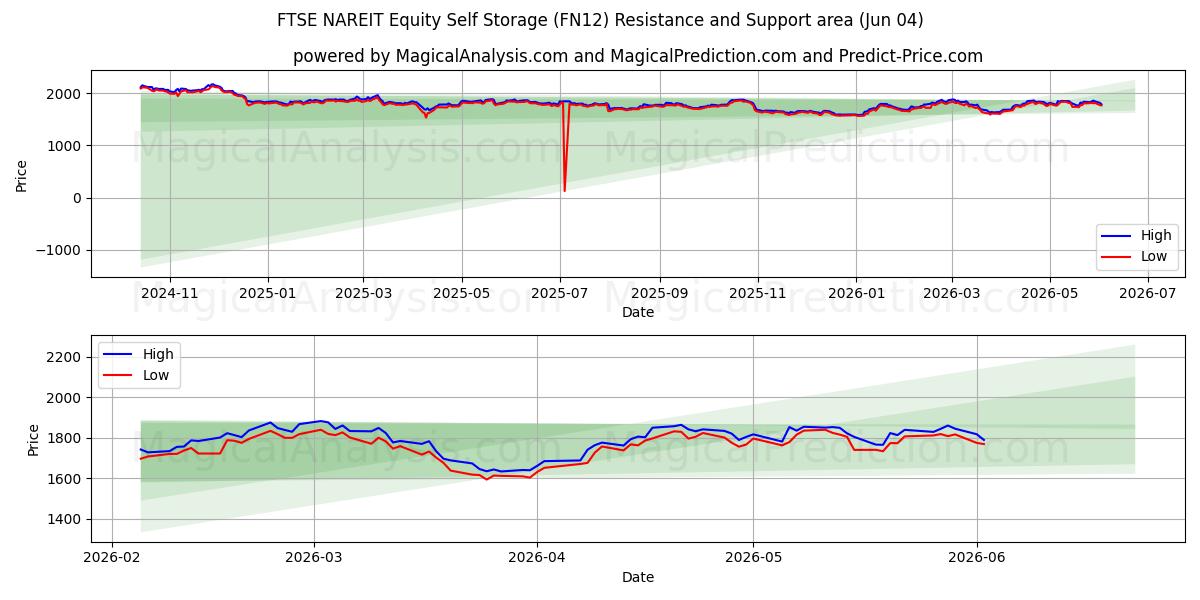The height and width of the screenshot is (600, 1200).
Task: Click the 'Date' axis label under the top chart
Action: [638, 312]
